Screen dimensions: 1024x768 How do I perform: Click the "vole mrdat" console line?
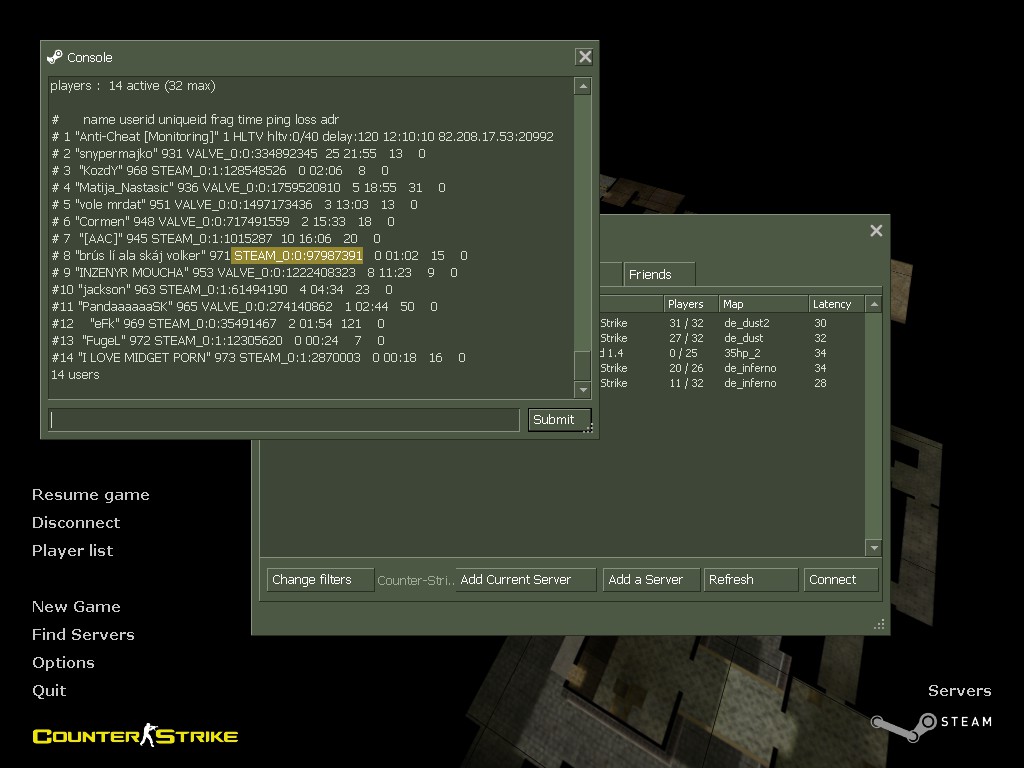[x=234, y=204]
